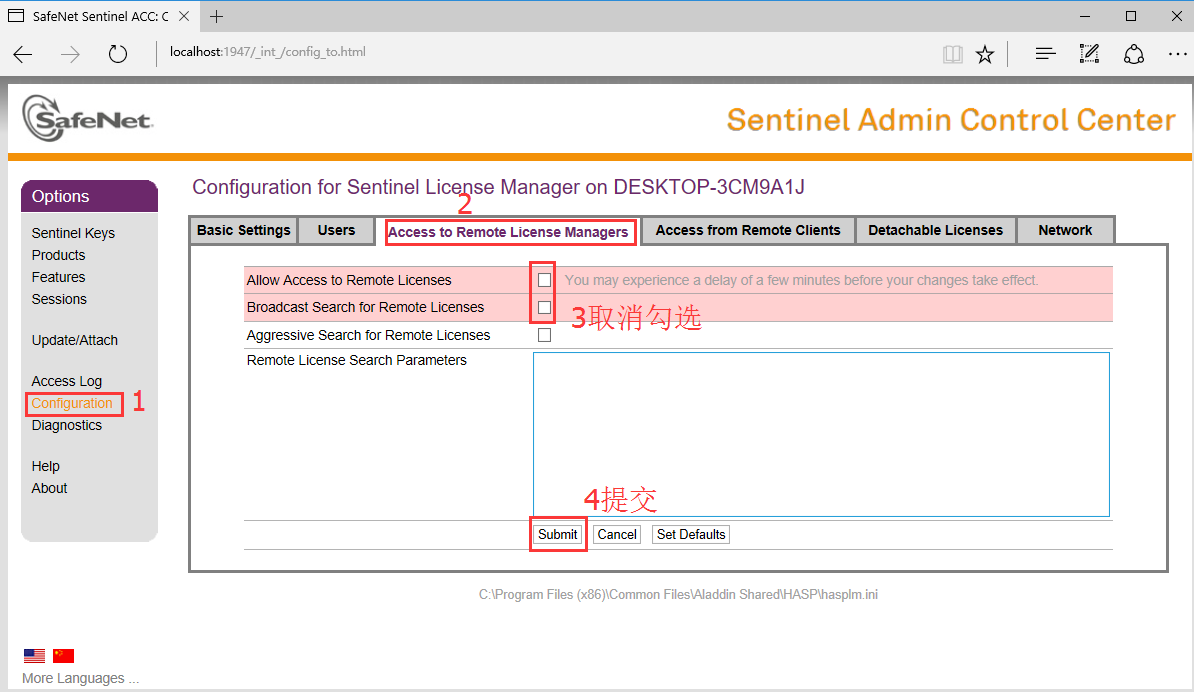The image size is (1194, 692).
Task: Open Diagnostics in Options sidebar
Action: tap(67, 425)
